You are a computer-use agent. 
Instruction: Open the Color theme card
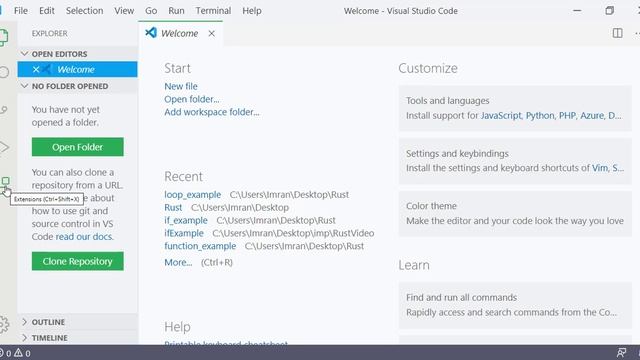[515, 213]
